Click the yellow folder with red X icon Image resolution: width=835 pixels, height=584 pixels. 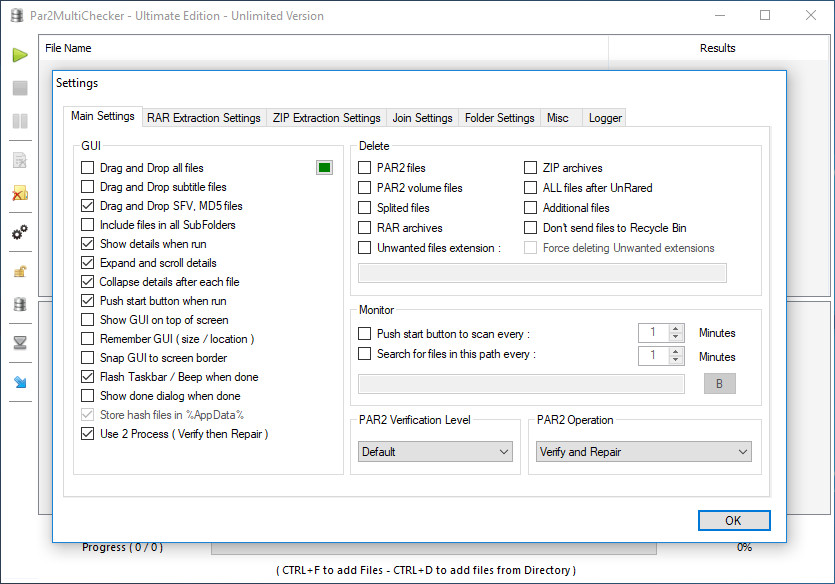pos(20,193)
